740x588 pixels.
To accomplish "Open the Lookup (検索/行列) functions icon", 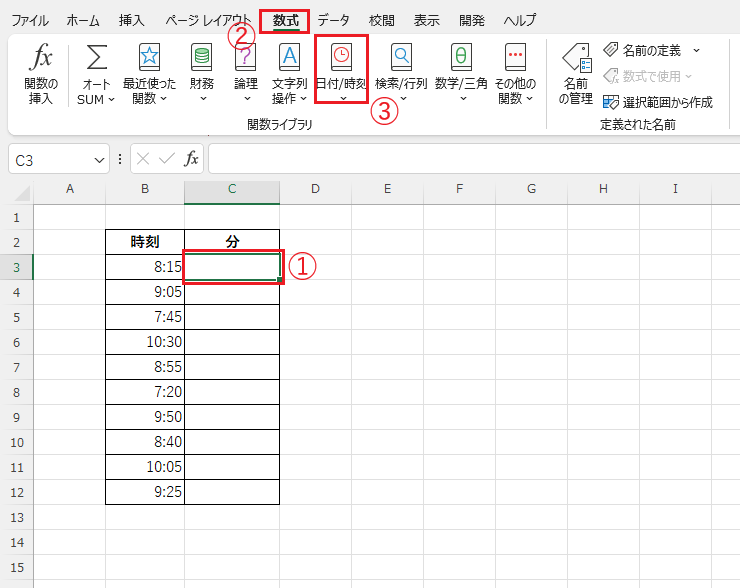I will tap(401, 57).
